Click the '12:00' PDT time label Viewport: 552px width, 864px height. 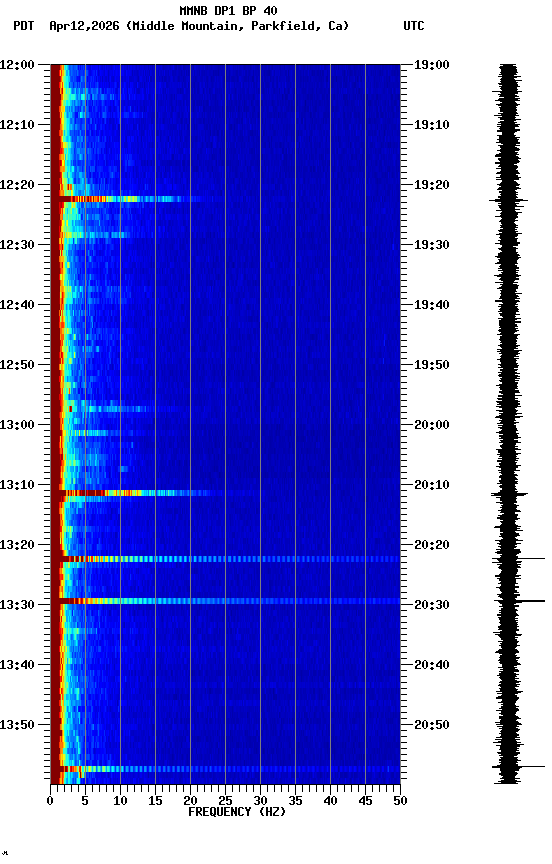17,65
